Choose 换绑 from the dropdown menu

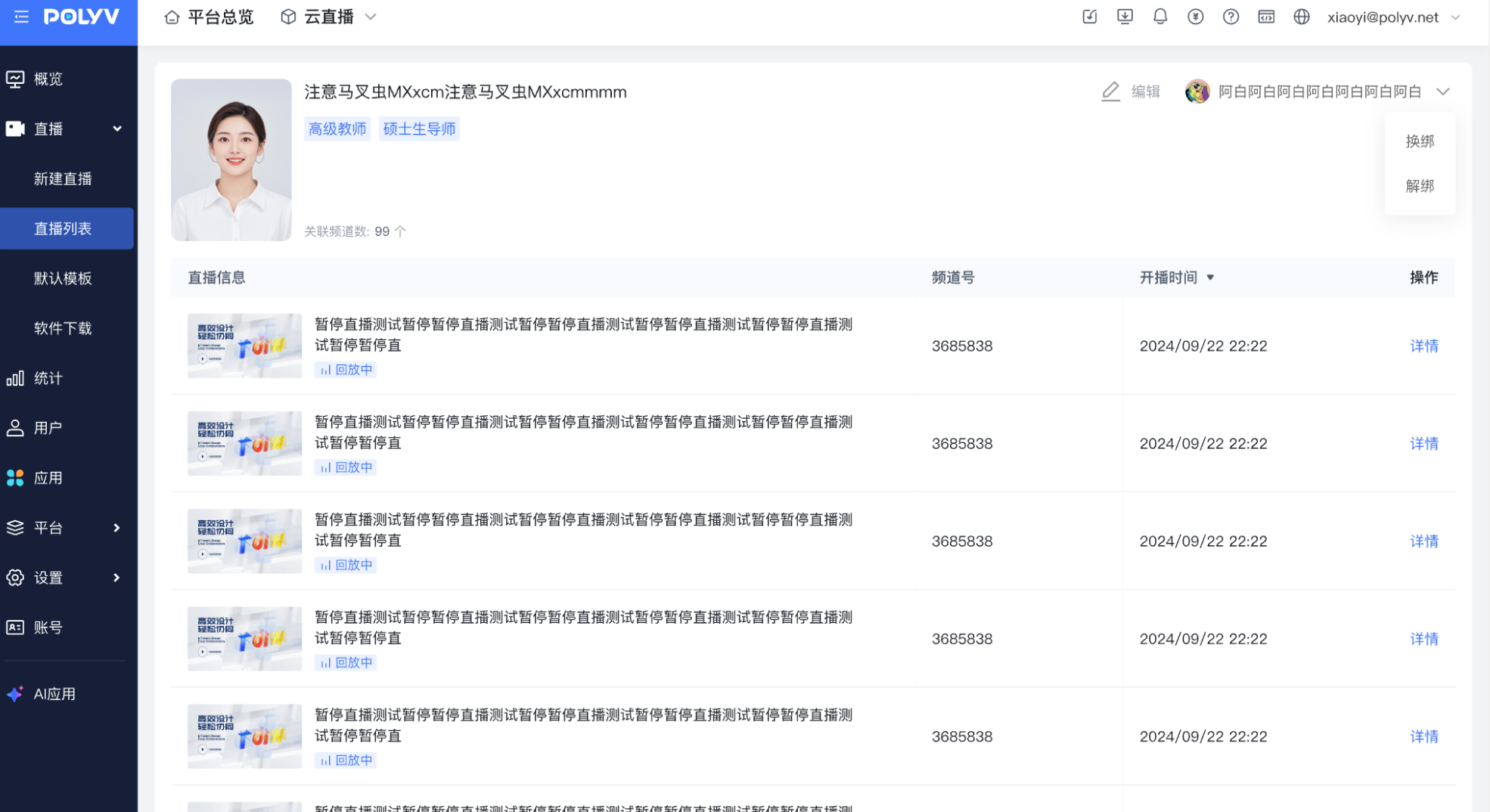click(1420, 141)
